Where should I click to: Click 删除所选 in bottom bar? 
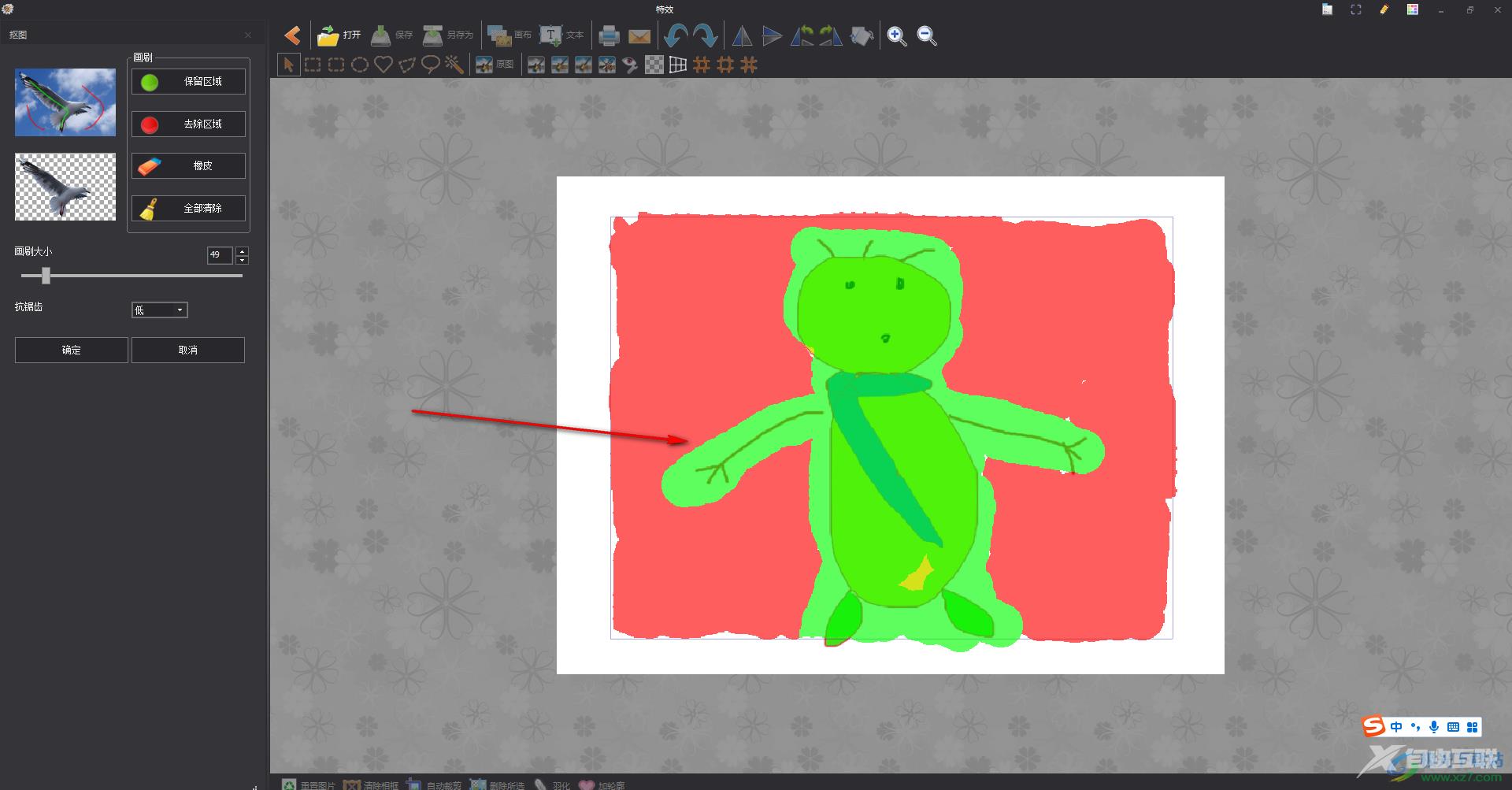[x=497, y=784]
